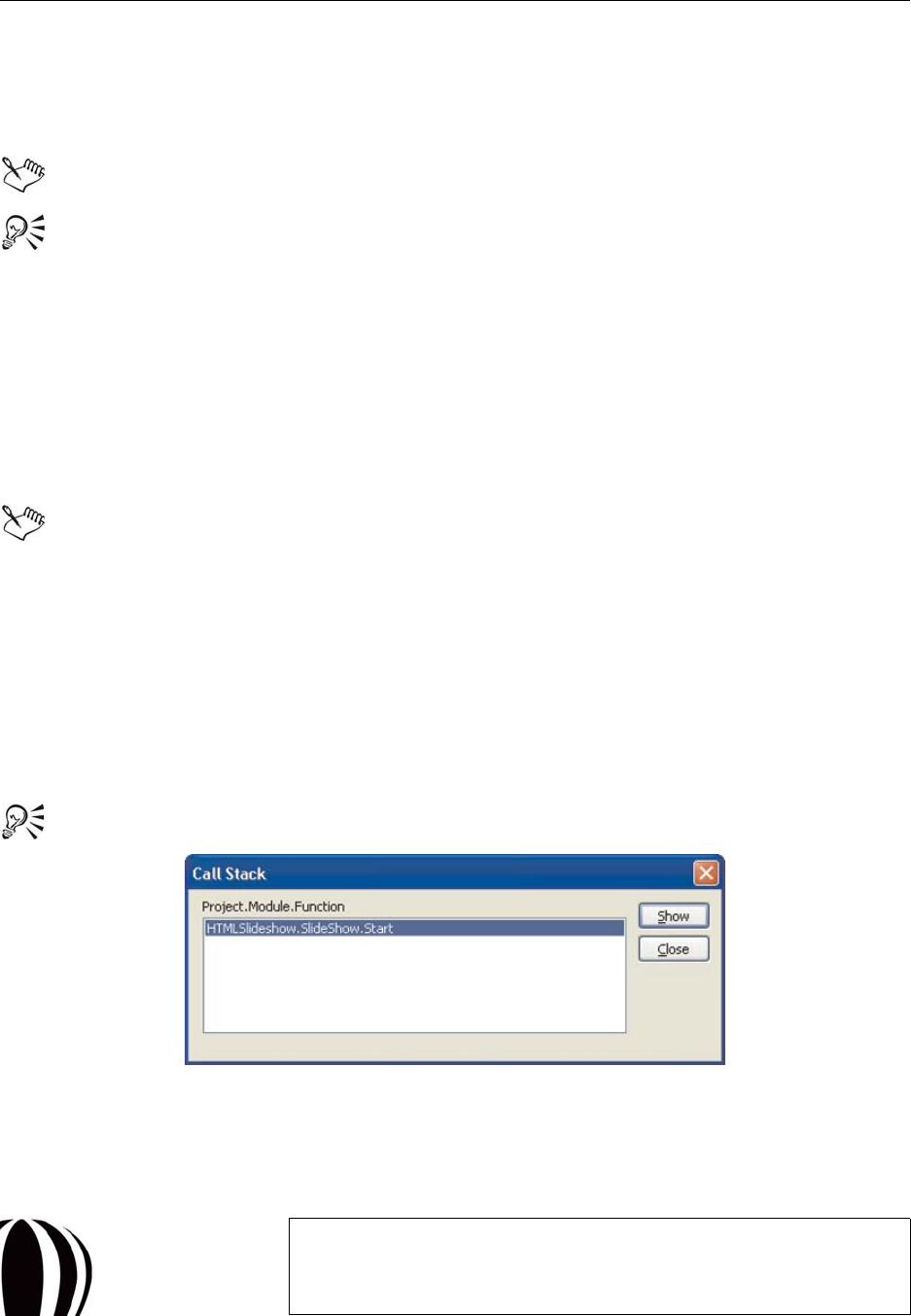Click the Close button below Show
This screenshot has width=911, height=1316.
point(673,949)
